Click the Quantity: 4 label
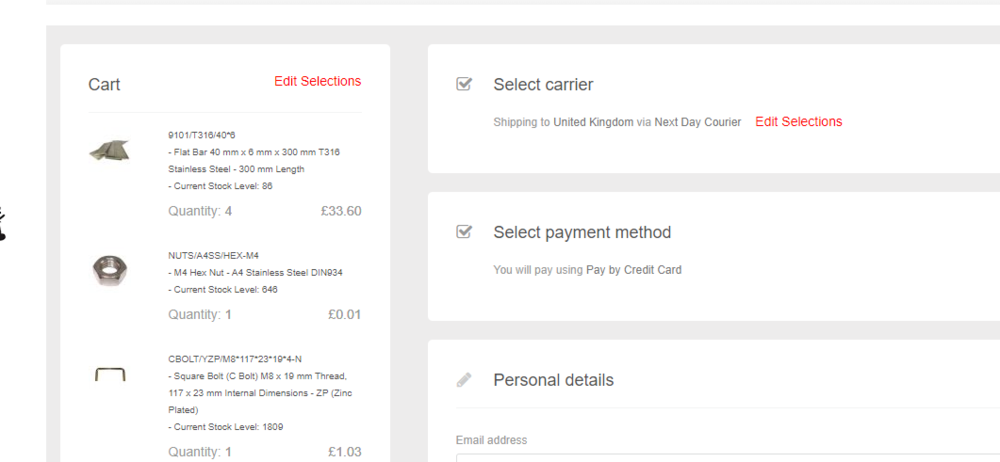Viewport: 1000px width, 462px height. pyautogui.click(x=200, y=211)
